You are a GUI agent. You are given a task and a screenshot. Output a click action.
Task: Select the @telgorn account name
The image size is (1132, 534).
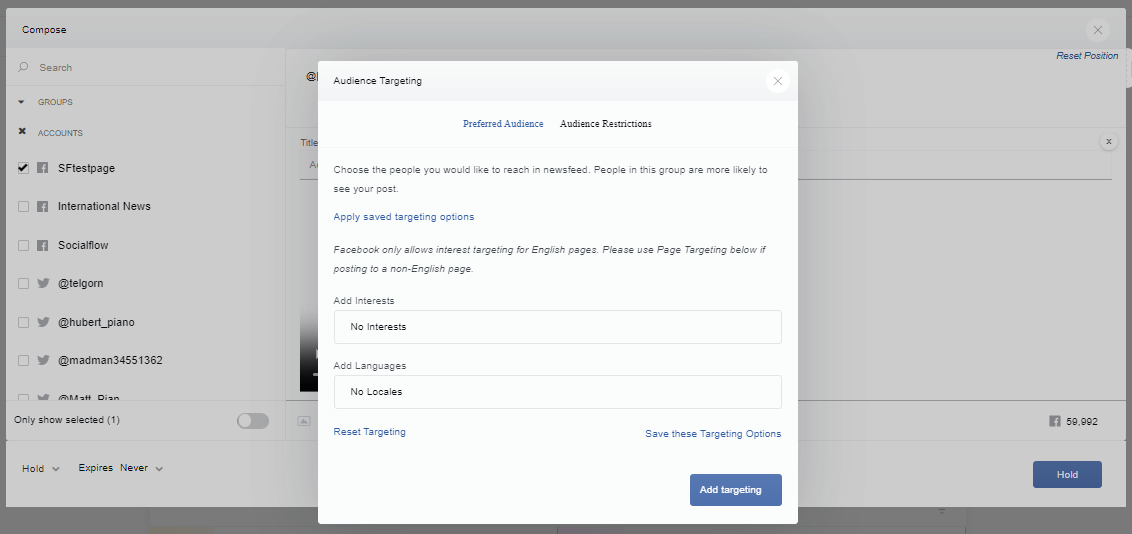coord(81,284)
